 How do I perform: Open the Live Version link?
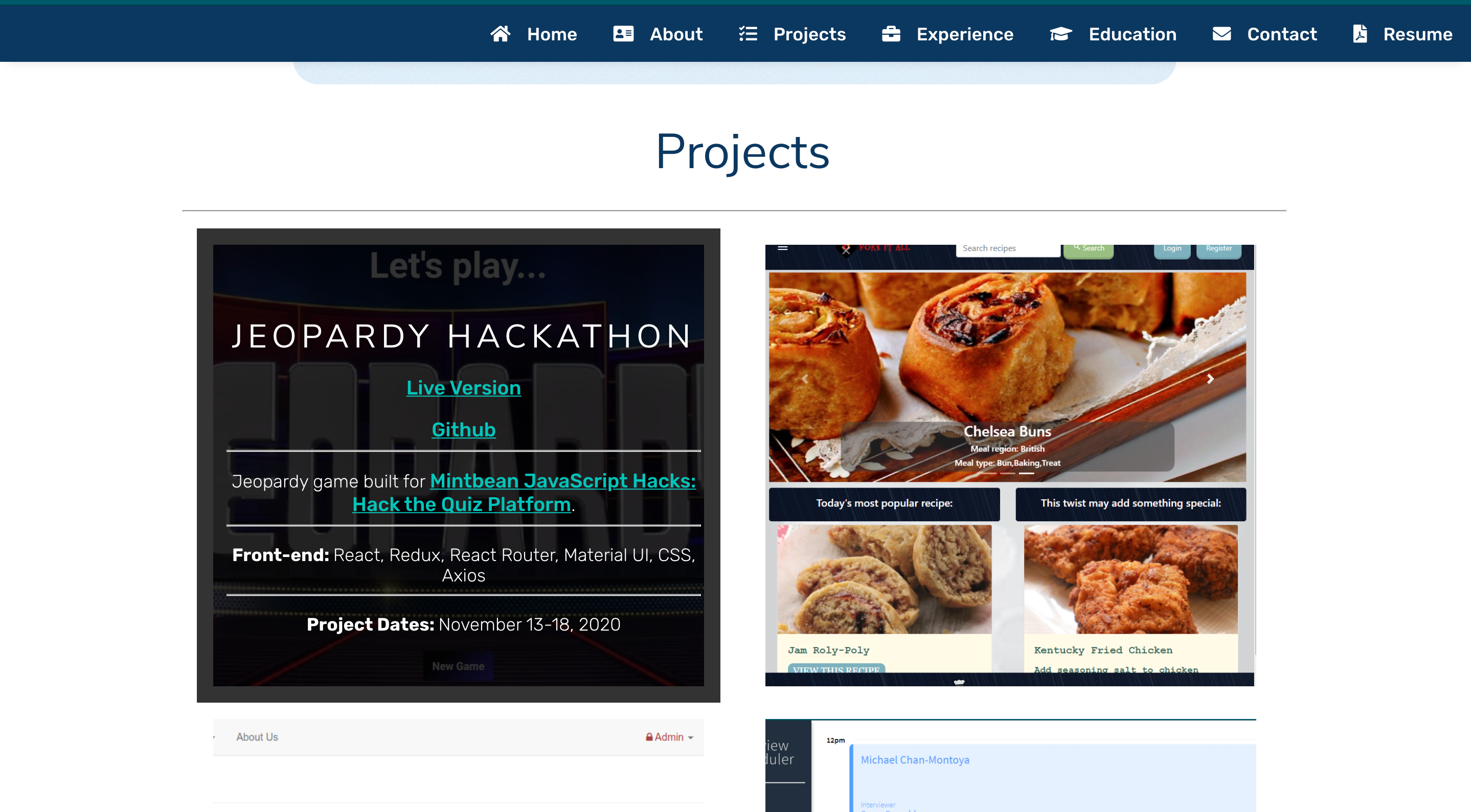coord(463,387)
